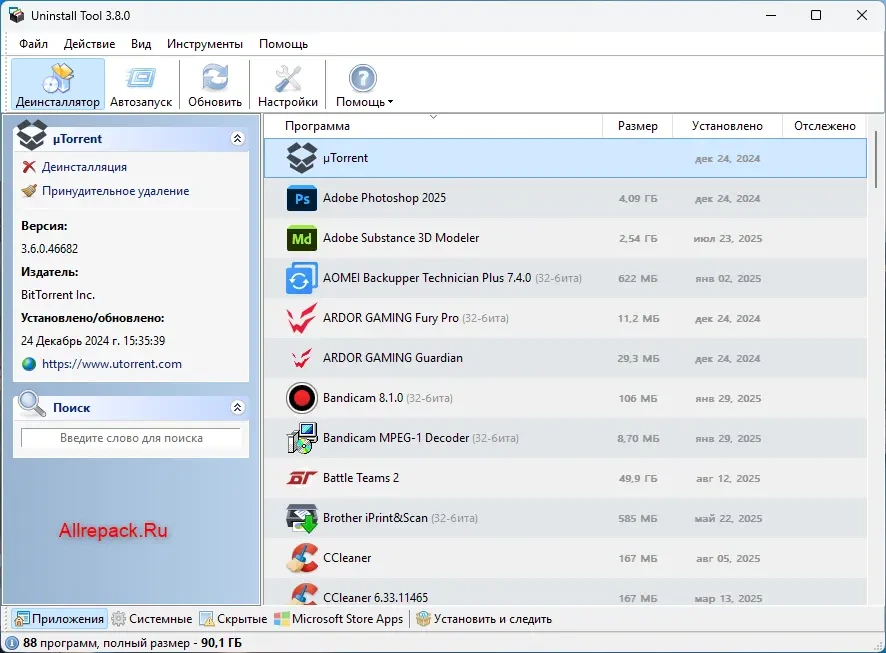Select the Bandicam 8.1.0 icon
The image size is (886, 653).
(x=302, y=398)
